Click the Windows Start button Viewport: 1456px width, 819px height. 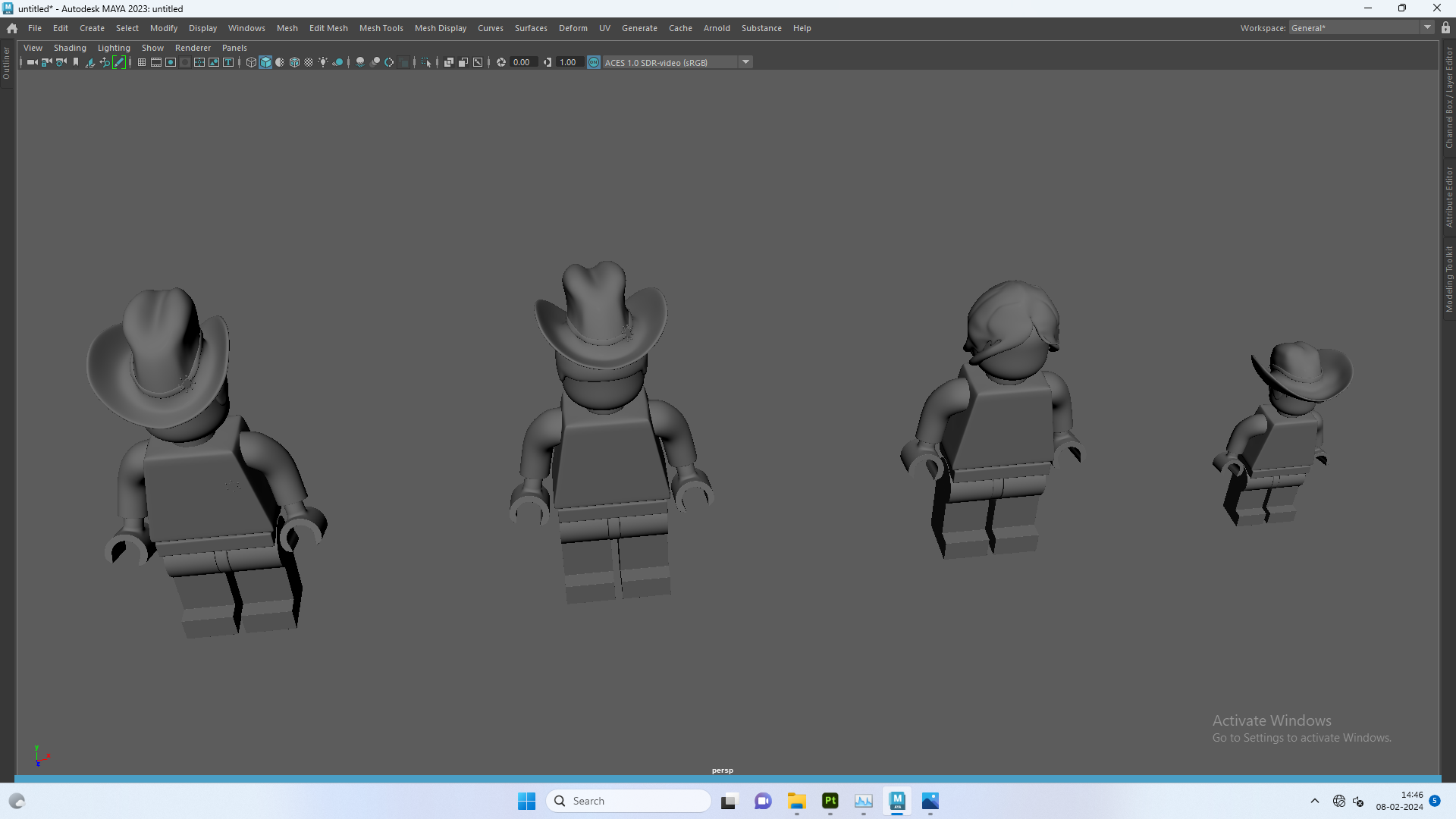click(x=526, y=801)
